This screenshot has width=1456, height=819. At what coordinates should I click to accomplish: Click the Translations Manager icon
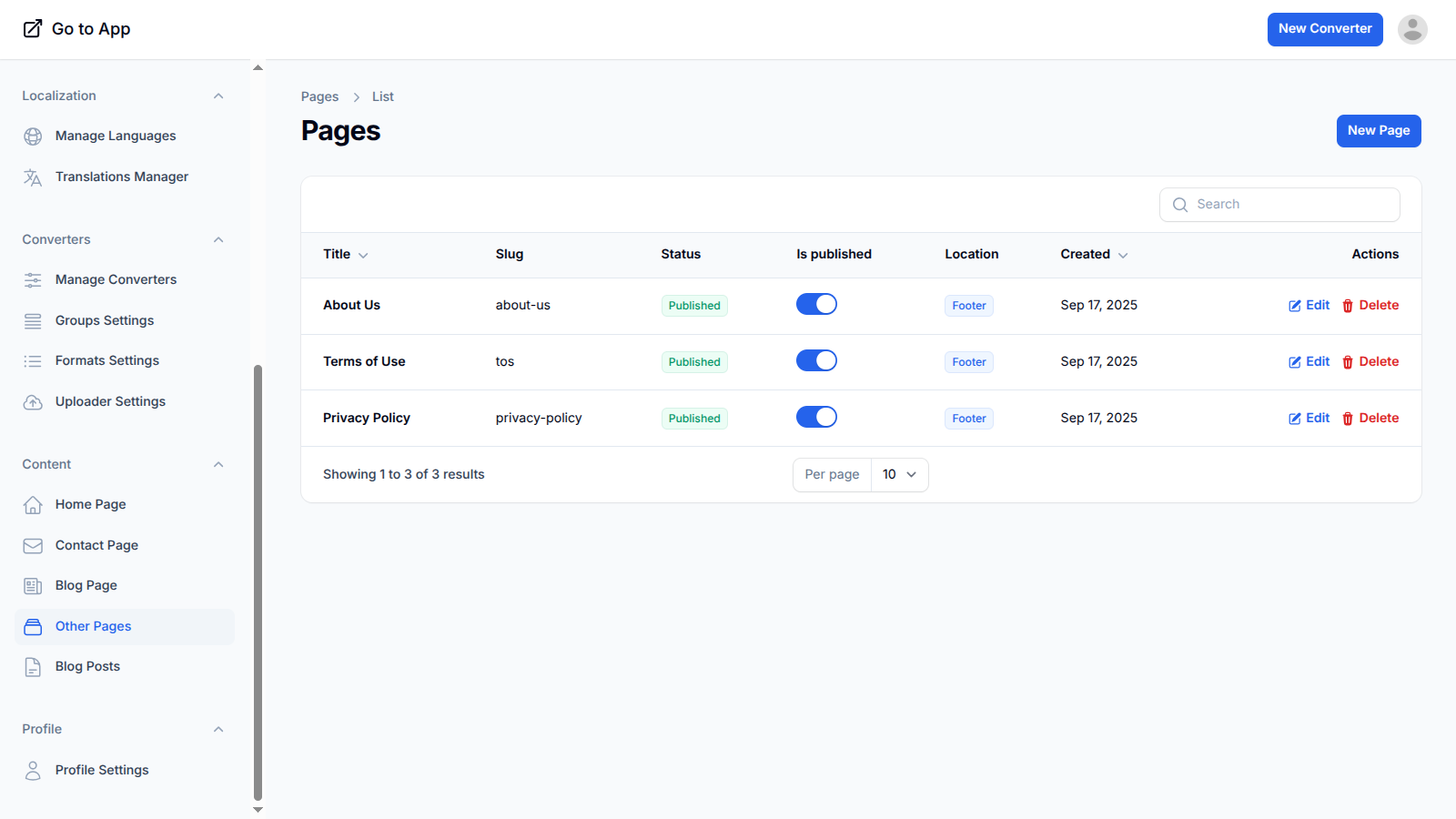pos(33,177)
